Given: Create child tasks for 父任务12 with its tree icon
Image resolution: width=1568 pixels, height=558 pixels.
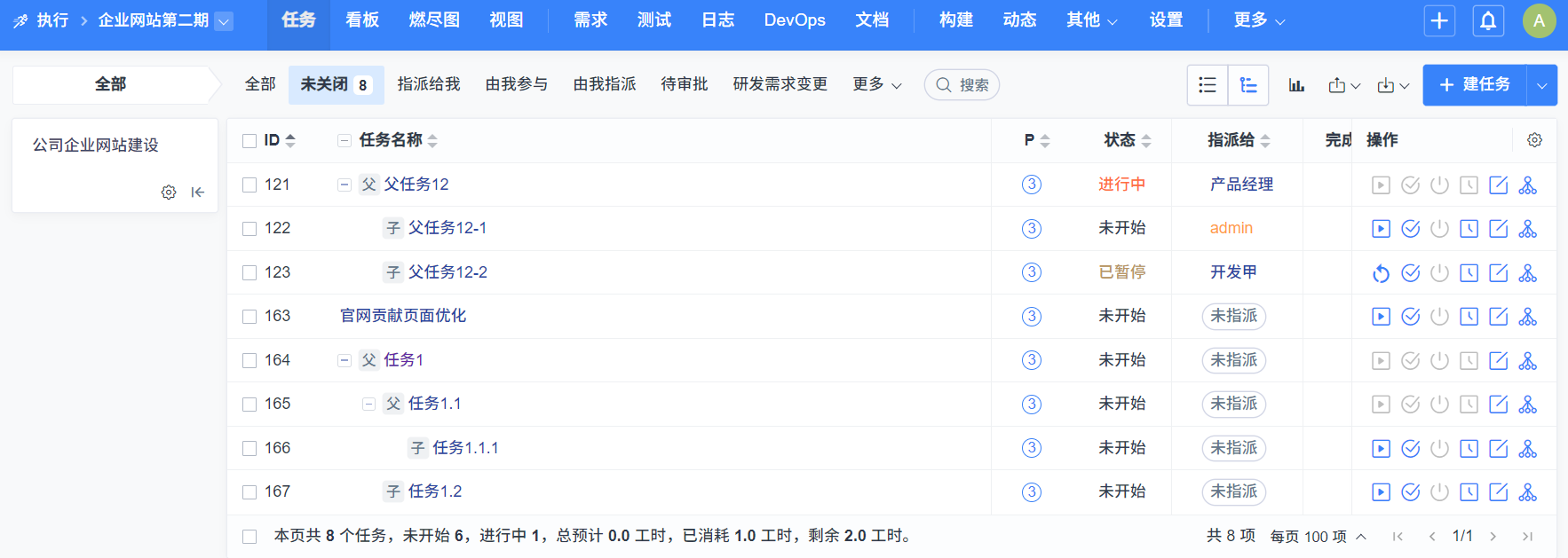Looking at the screenshot, I should coord(1527,185).
